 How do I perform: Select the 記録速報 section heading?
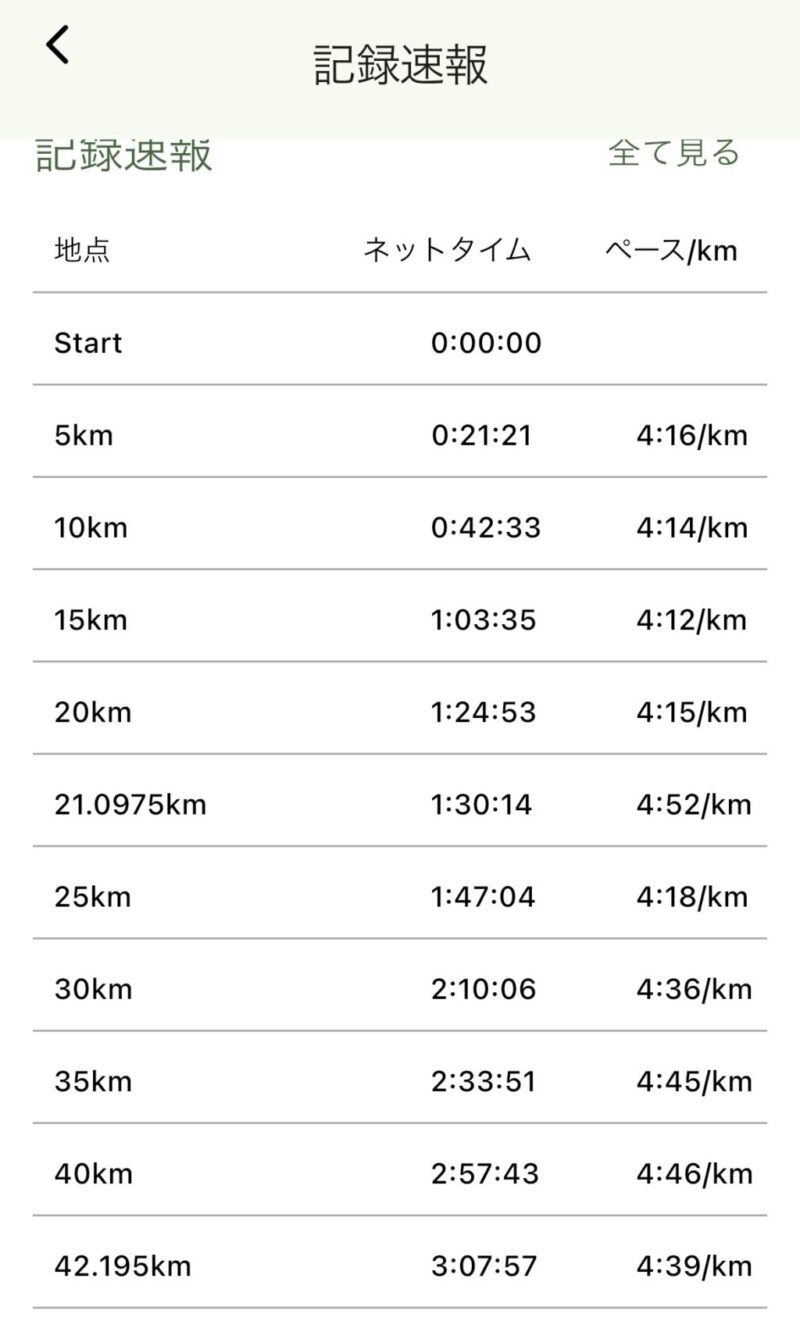[x=124, y=156]
